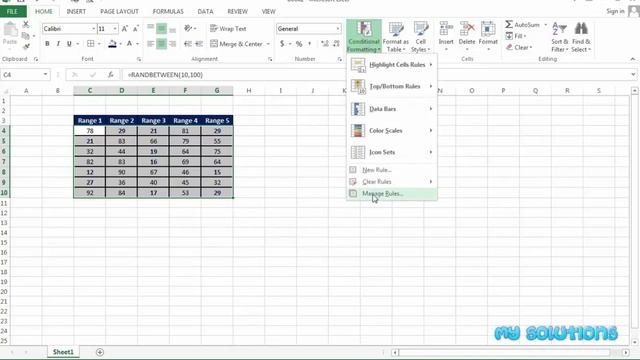Apply Comma Style

309,43
